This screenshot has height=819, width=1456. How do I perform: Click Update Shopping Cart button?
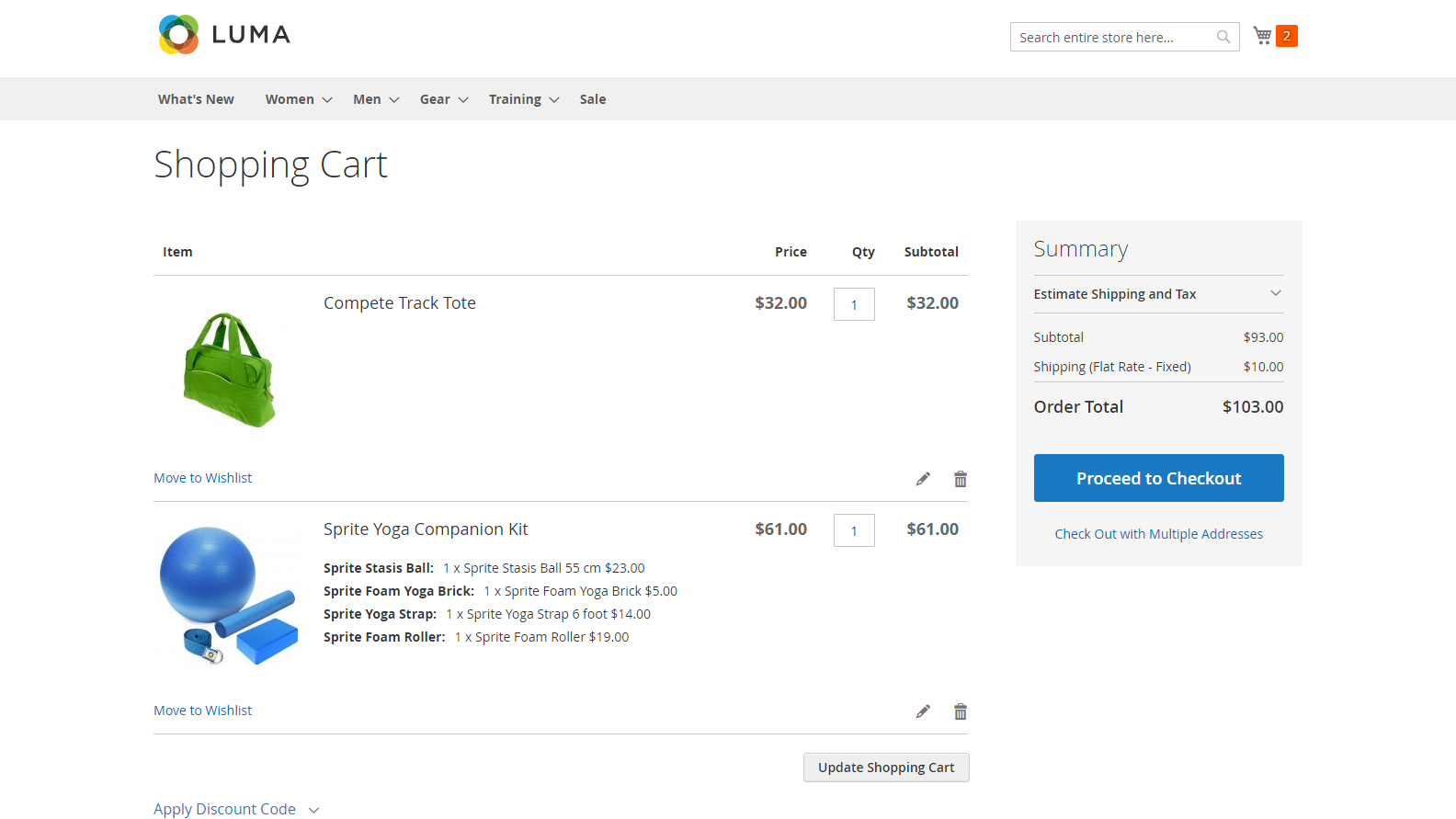(886, 768)
